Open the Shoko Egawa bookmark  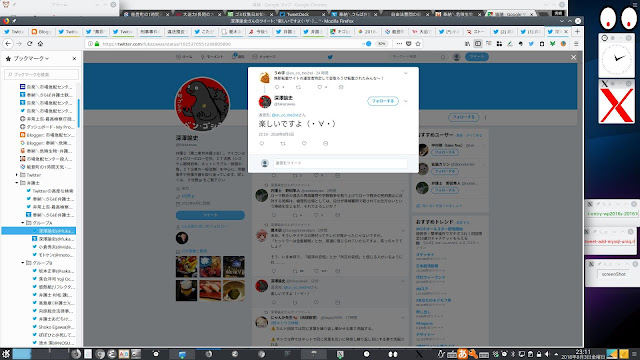click(x=53, y=327)
